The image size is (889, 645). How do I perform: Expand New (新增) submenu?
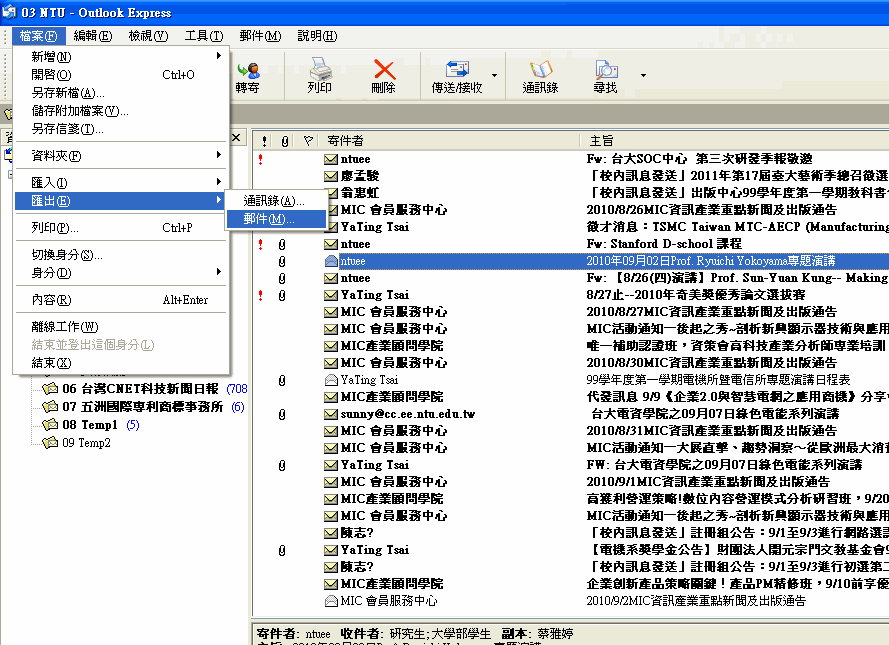coord(121,57)
